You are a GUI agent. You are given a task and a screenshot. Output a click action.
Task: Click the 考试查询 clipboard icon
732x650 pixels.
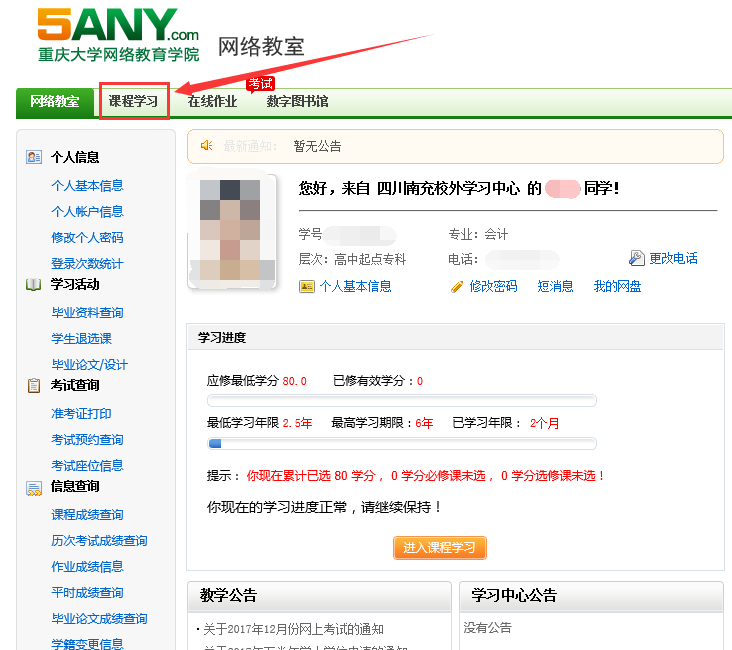34,386
